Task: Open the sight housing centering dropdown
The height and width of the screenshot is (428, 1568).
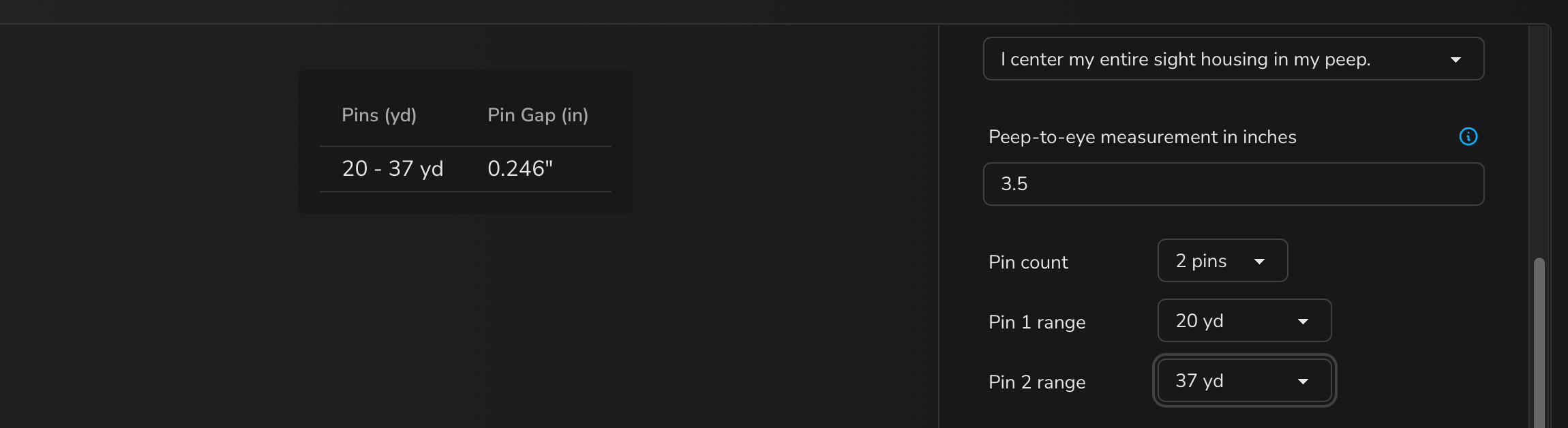Action: (x=1233, y=59)
